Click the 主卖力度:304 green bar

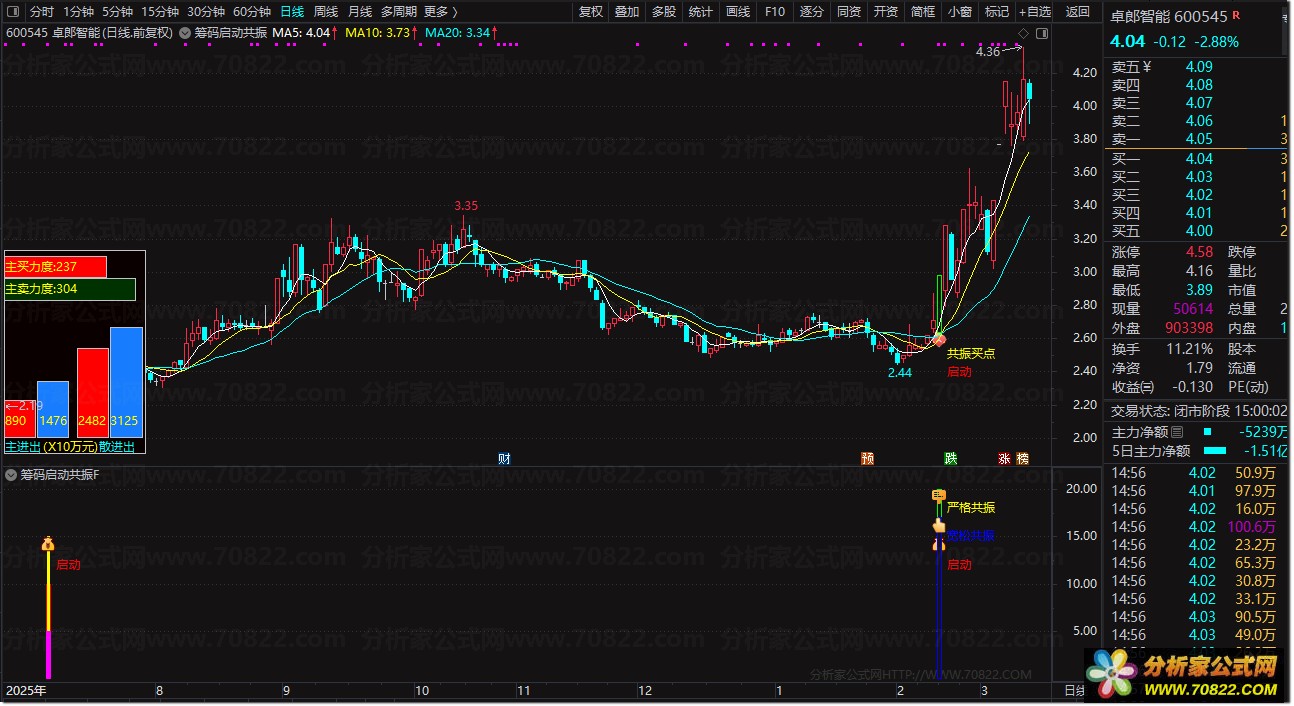(70, 289)
